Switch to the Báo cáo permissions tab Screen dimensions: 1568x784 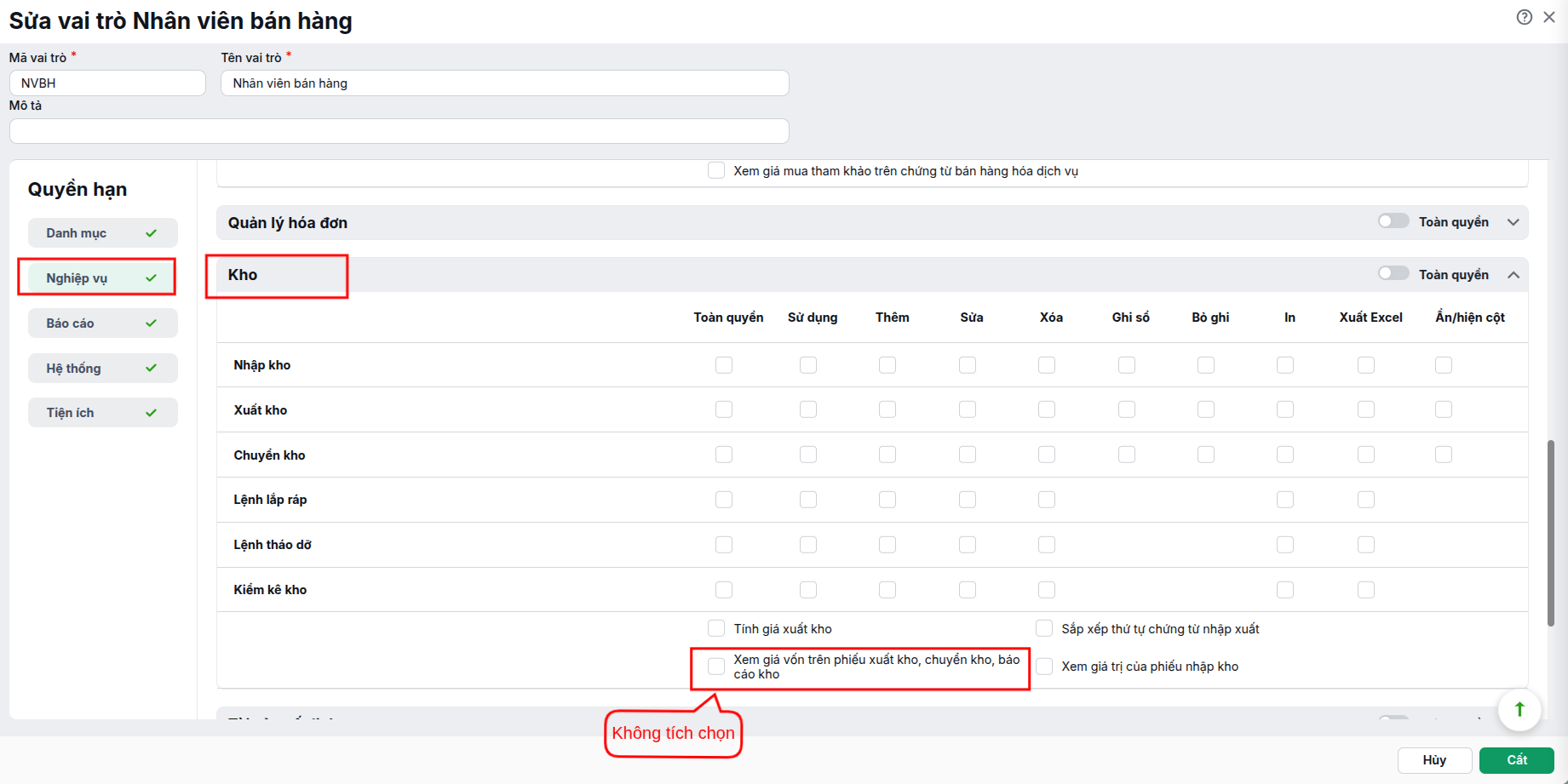(x=102, y=323)
